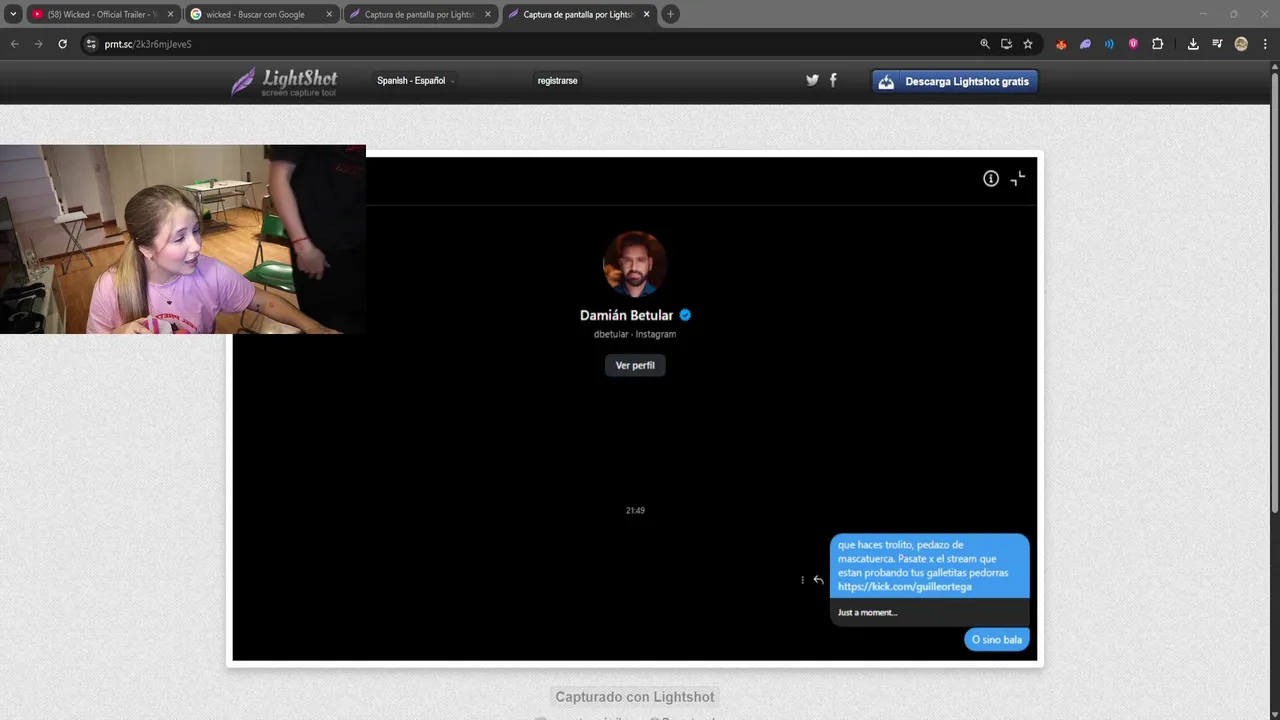Switch to the wicked Buscar con Google tab
Viewport: 1280px width, 720px height.
click(260, 14)
